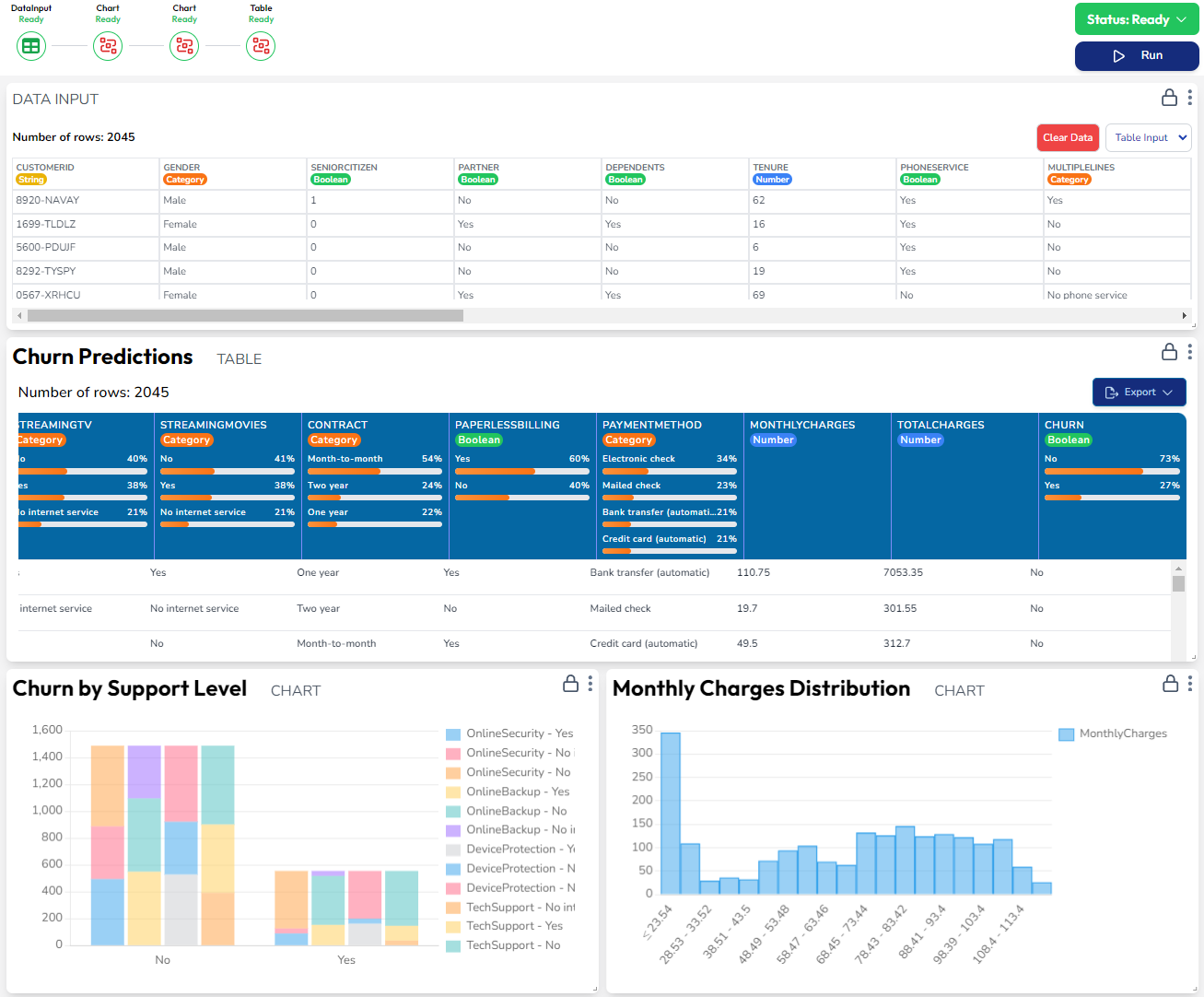Open the Status: Ready dropdown

(1137, 19)
